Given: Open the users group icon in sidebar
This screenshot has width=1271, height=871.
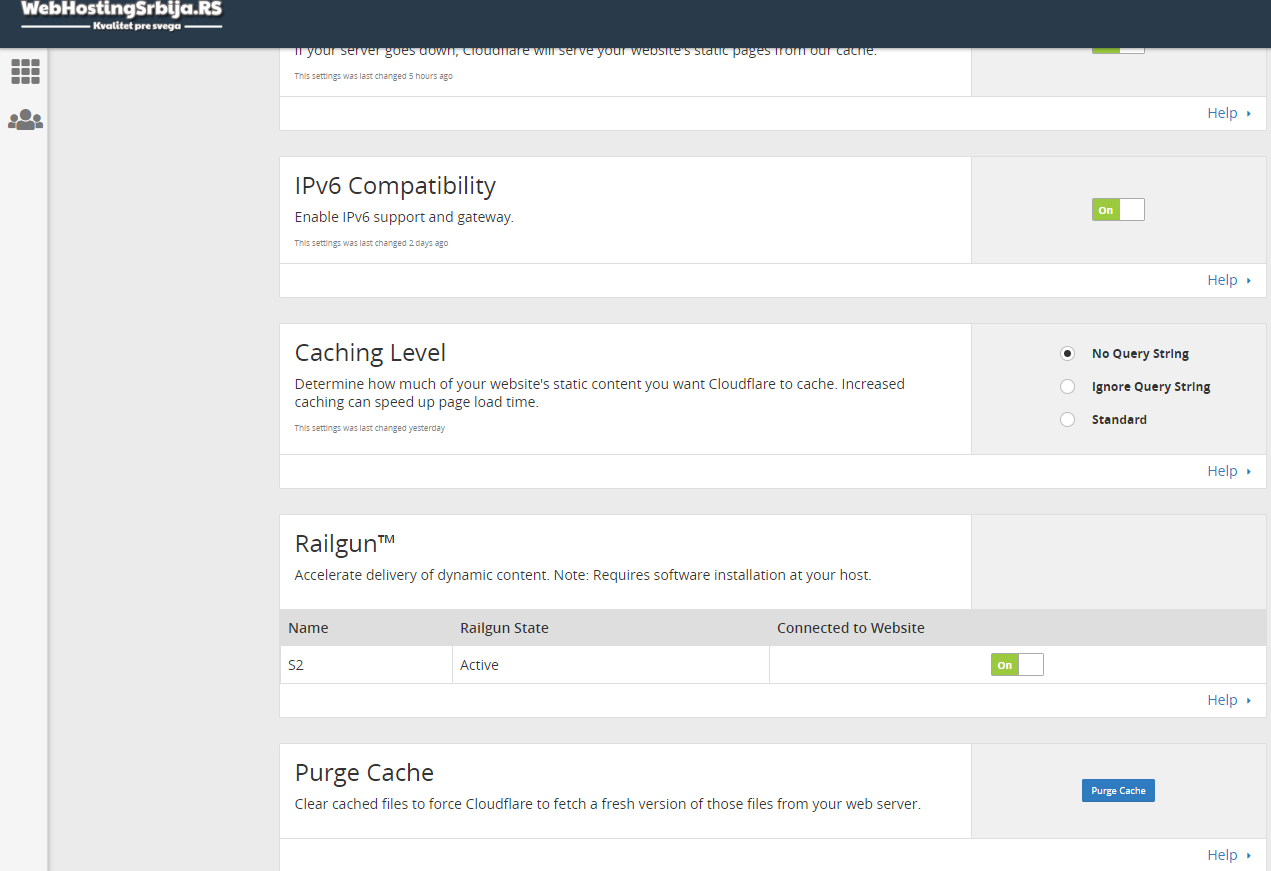Looking at the screenshot, I should [26, 120].
